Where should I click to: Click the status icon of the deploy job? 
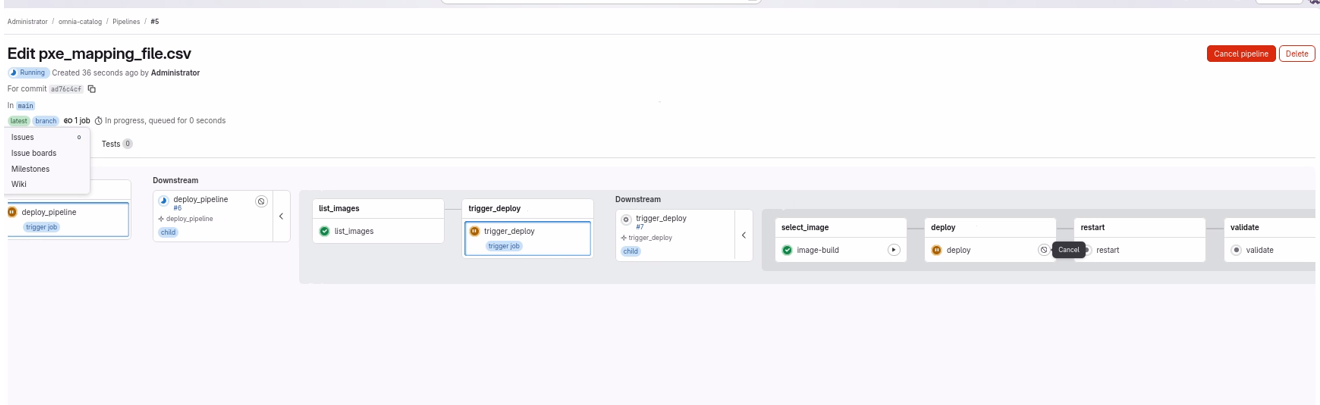pos(937,250)
